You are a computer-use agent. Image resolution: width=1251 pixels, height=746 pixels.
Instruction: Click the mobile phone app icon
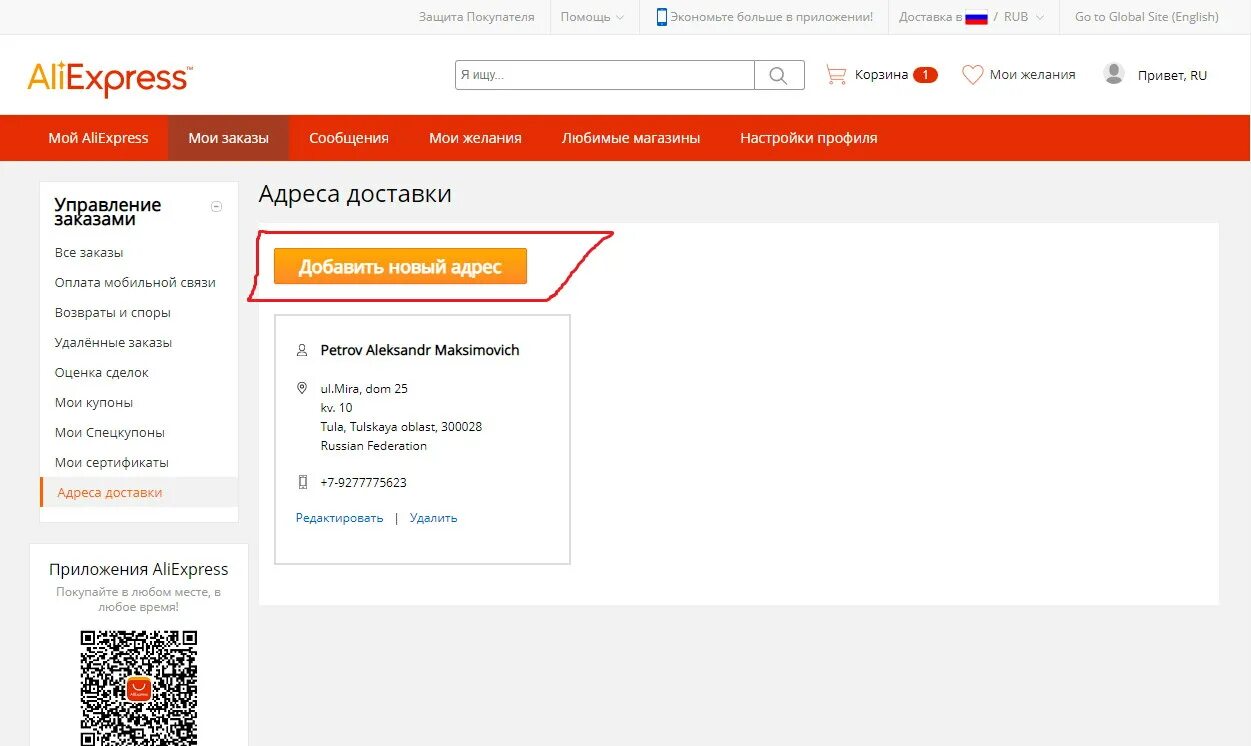tap(661, 17)
